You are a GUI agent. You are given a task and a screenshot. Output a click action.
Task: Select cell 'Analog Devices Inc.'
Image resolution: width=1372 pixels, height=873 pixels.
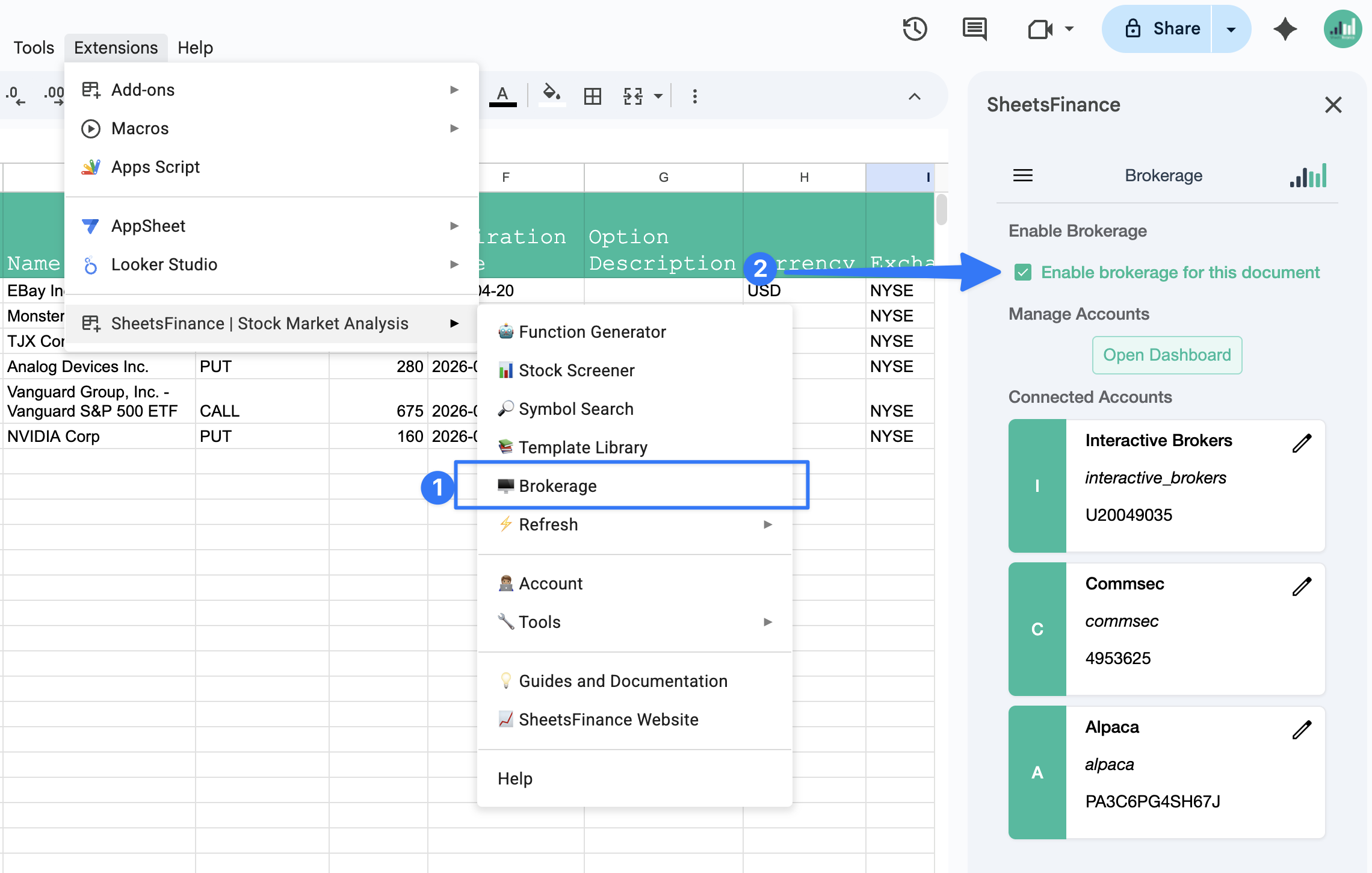point(99,367)
